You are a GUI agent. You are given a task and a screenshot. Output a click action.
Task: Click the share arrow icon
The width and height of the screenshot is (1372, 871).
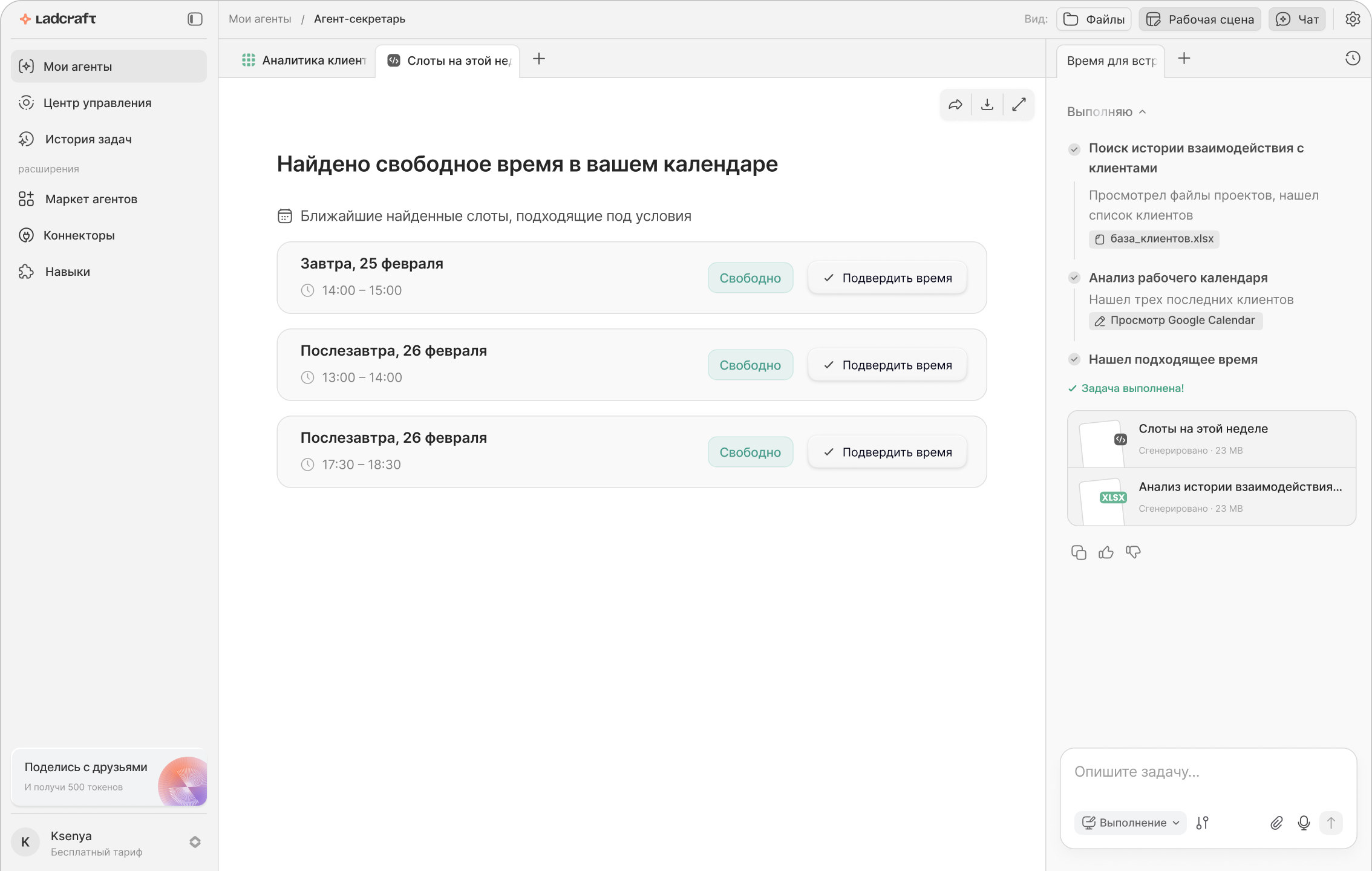955,105
